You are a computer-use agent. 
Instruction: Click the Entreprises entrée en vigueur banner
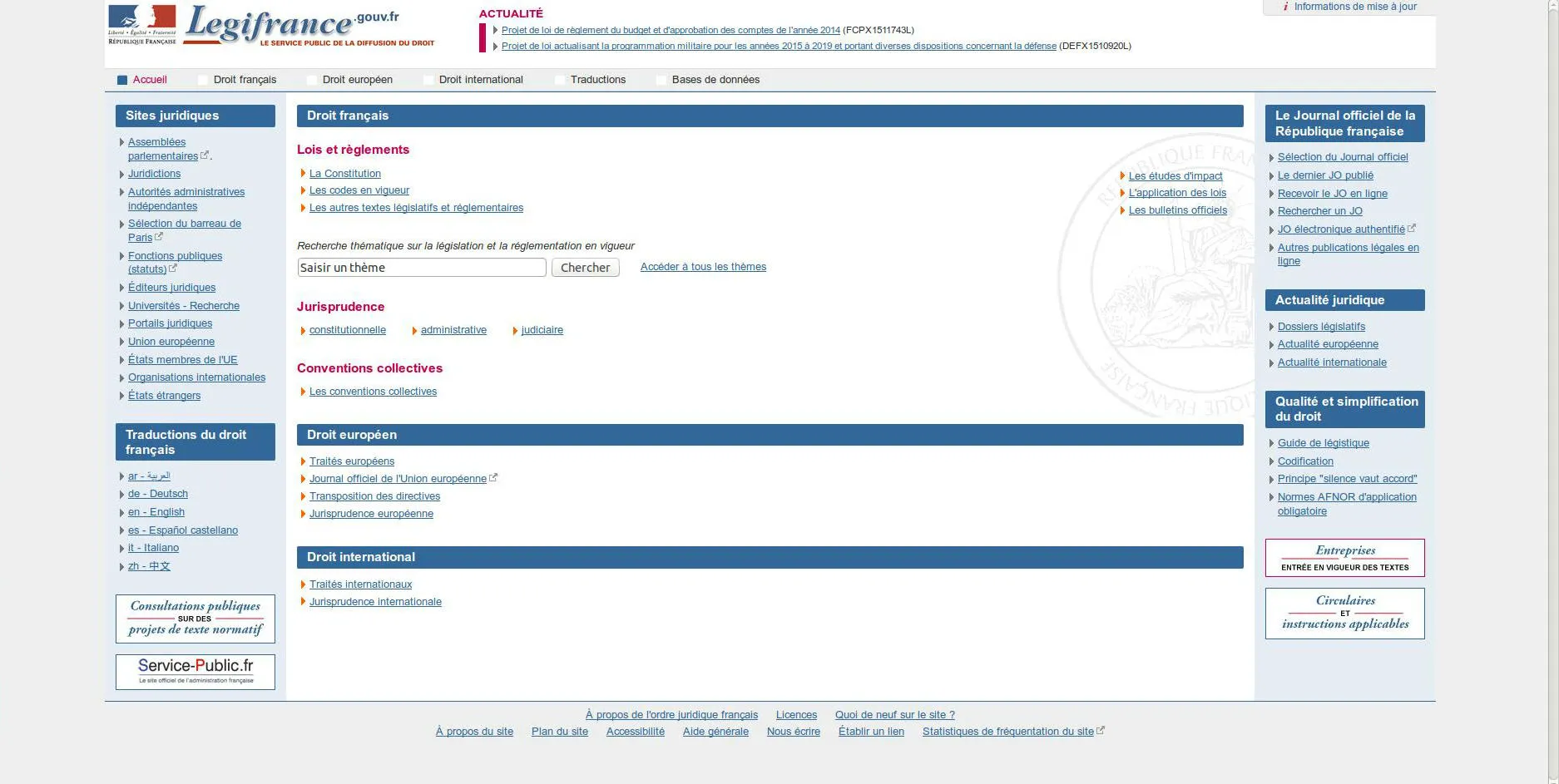coord(1344,558)
